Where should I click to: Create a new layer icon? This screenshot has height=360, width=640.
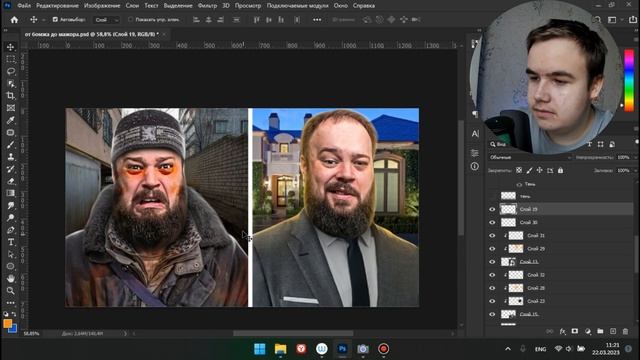tap(613, 331)
